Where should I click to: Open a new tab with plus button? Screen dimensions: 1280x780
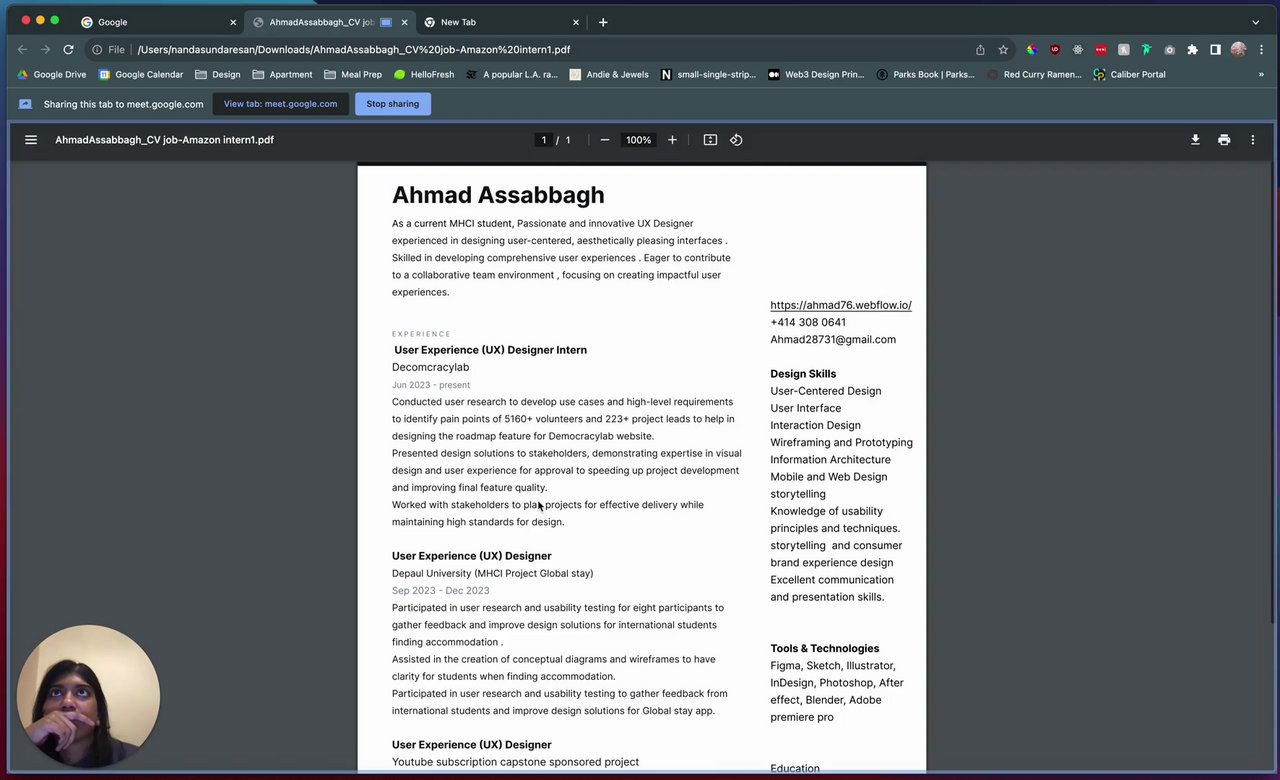coord(603,22)
